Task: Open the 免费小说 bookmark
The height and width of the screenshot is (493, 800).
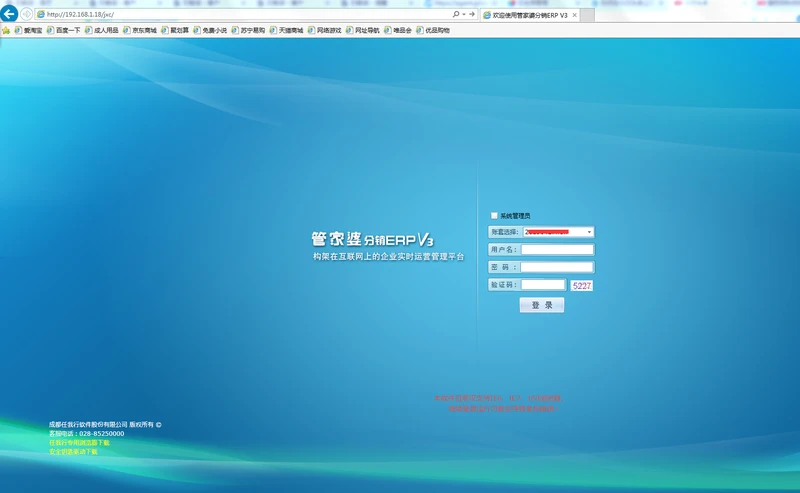Action: (x=210, y=31)
